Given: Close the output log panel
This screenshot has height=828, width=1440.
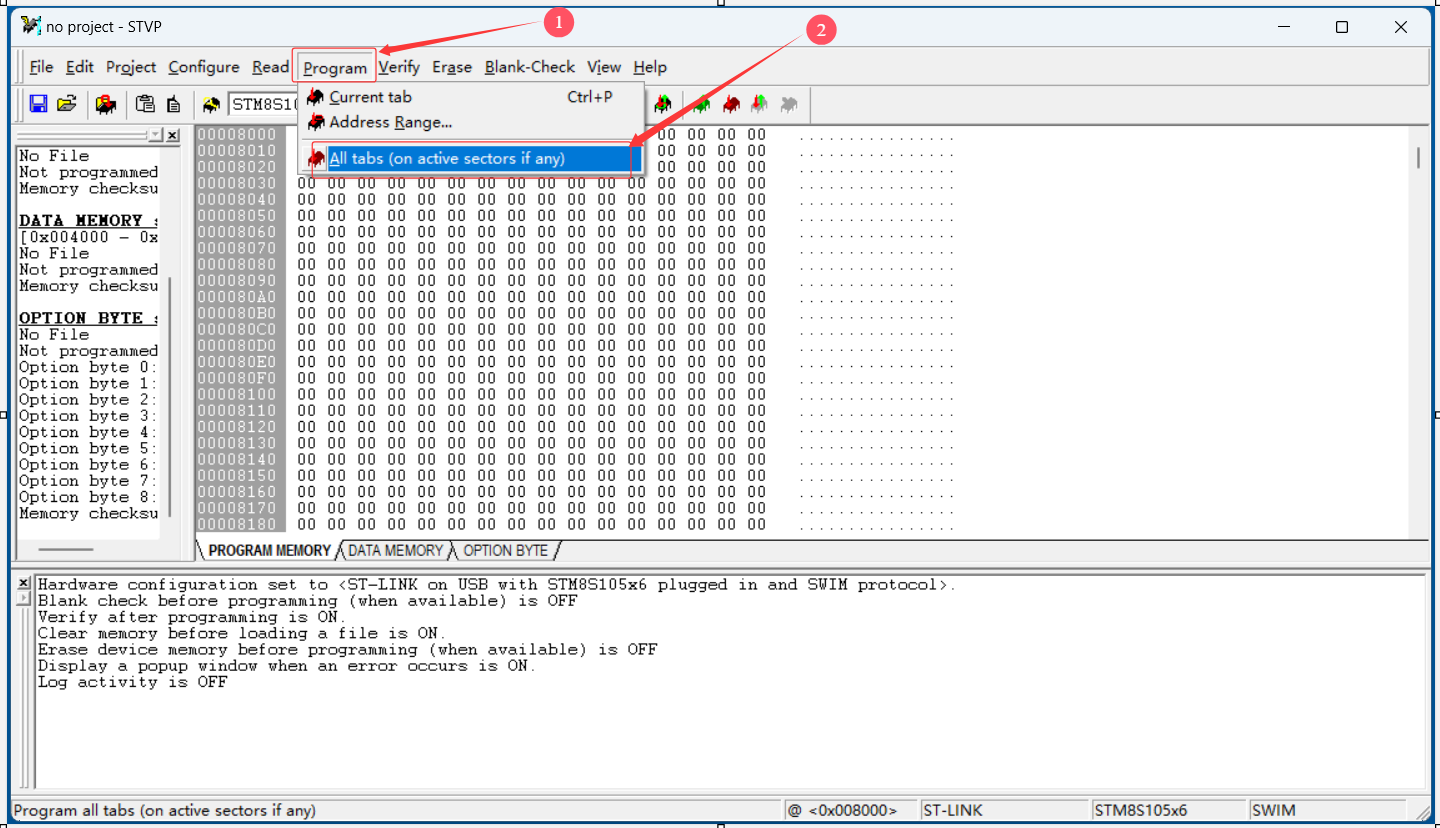Looking at the screenshot, I should (24, 583).
